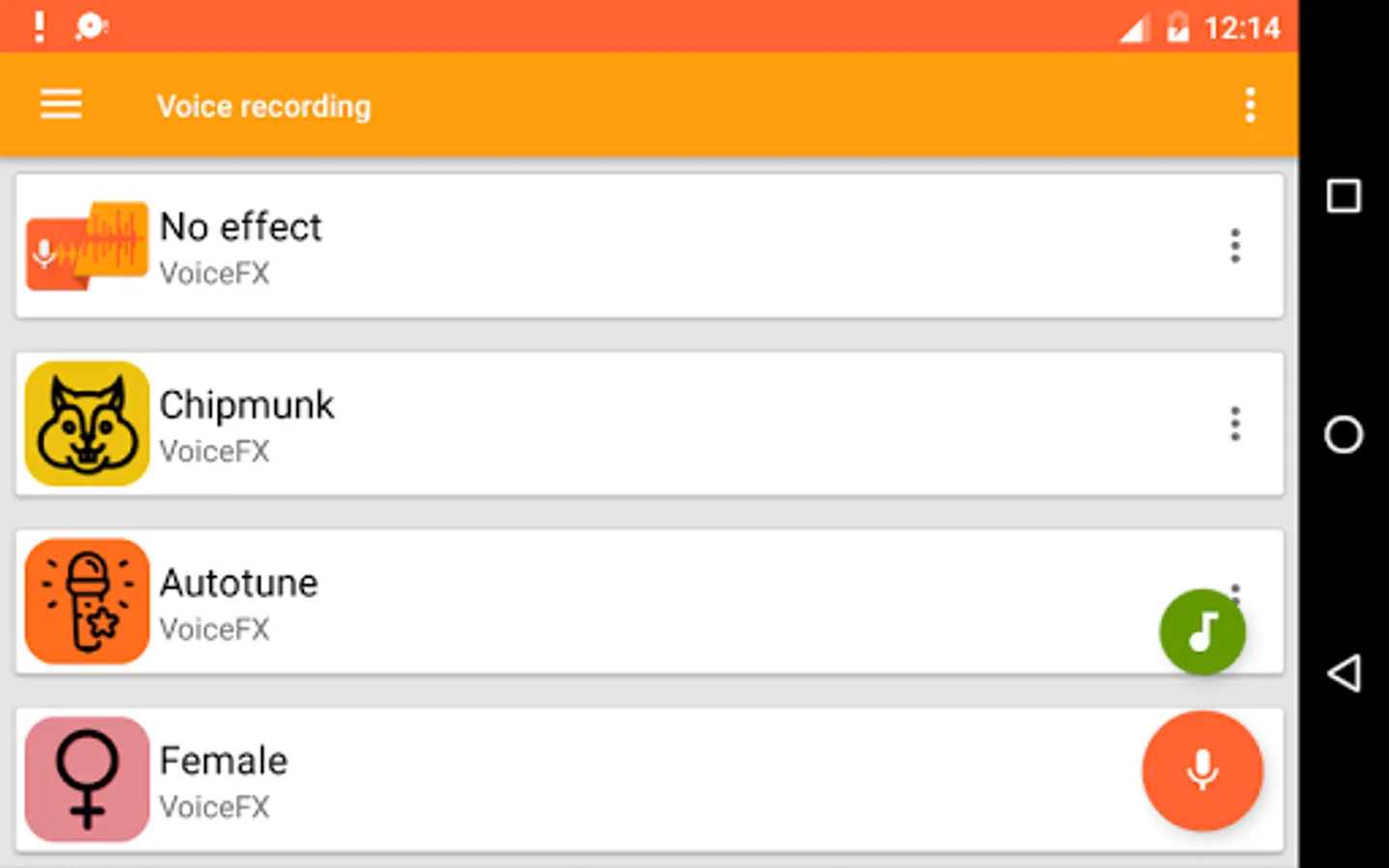Tap the Voice recording title
1389x868 pixels.
click(263, 106)
